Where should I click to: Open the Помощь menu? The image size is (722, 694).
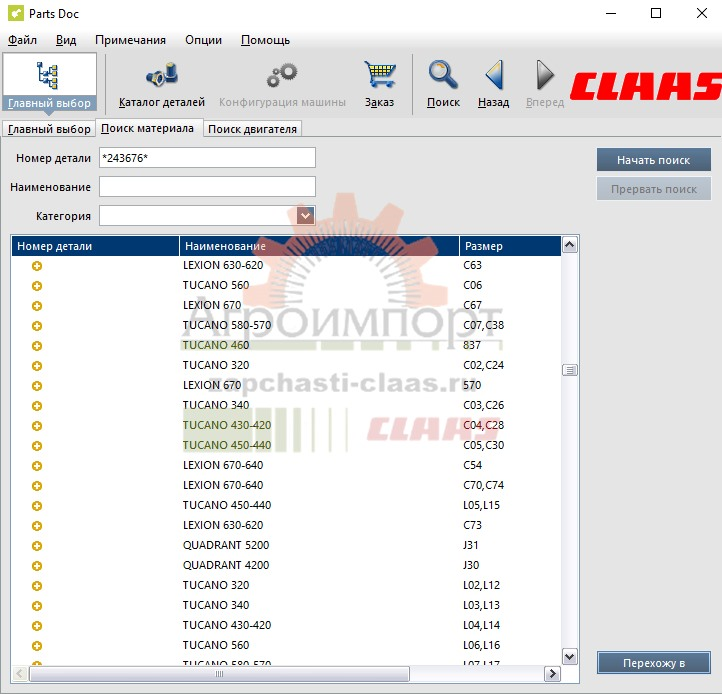pos(265,40)
